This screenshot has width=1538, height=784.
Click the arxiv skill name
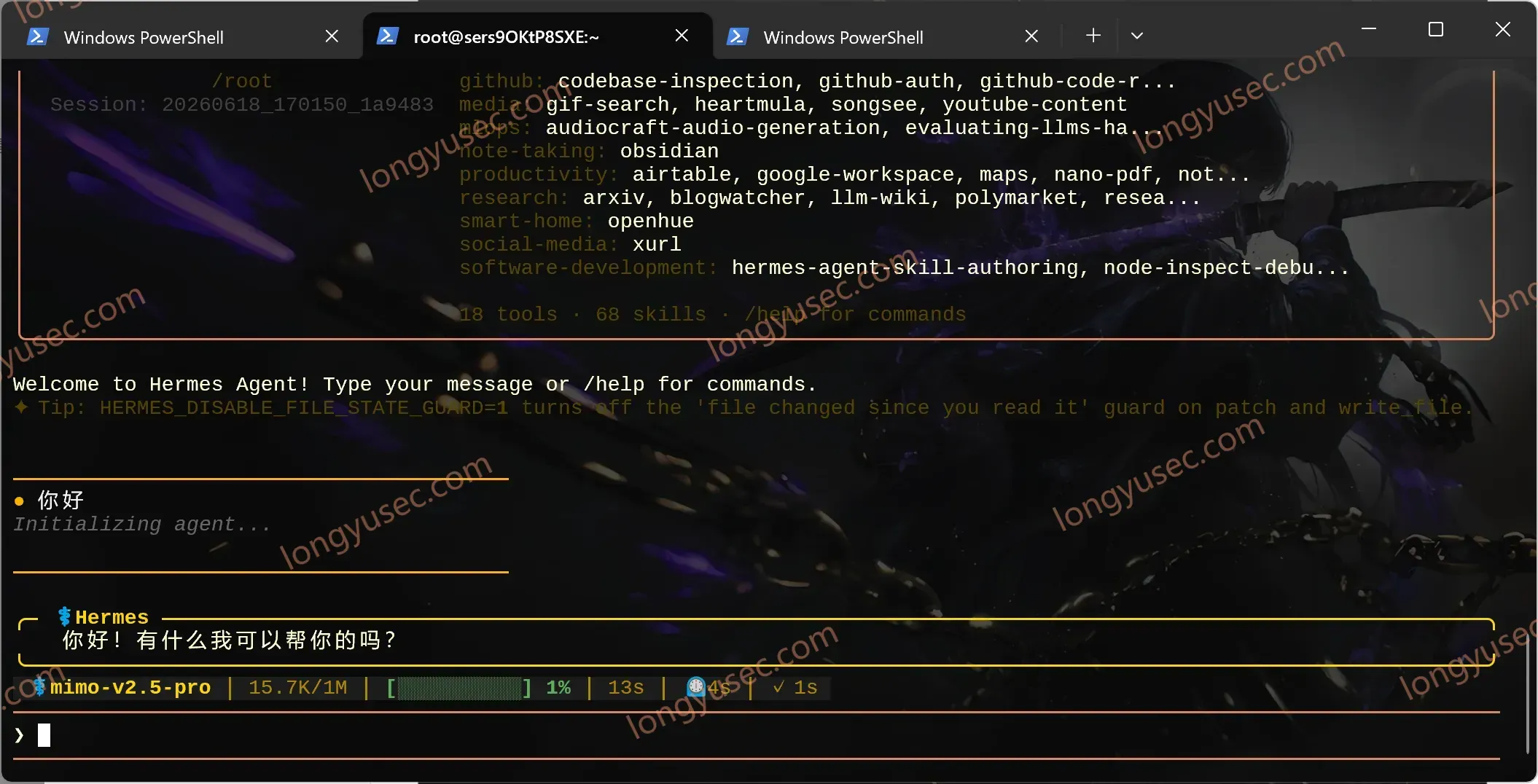click(613, 197)
